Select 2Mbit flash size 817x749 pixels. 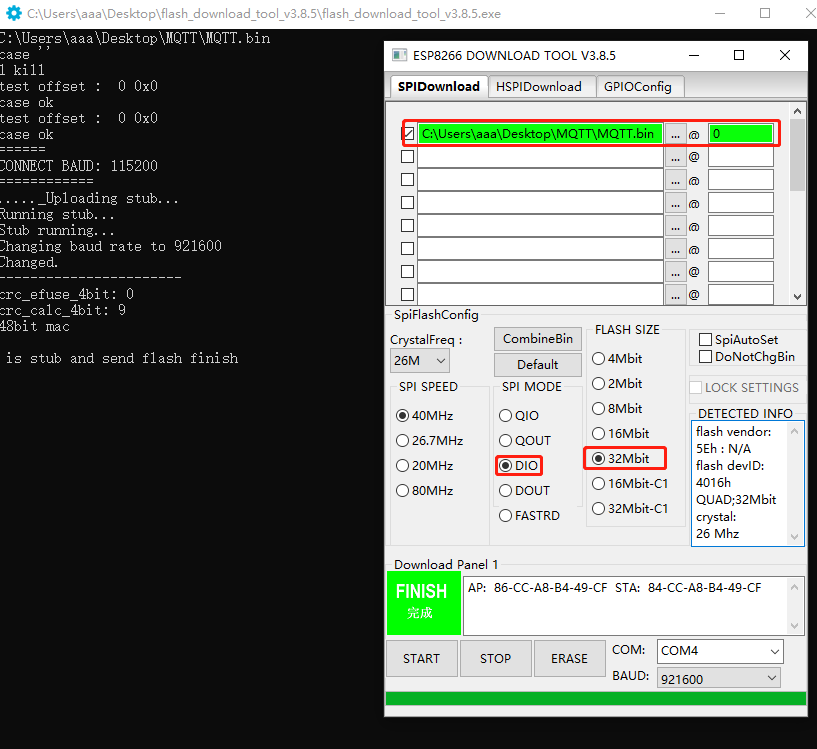coord(617,384)
